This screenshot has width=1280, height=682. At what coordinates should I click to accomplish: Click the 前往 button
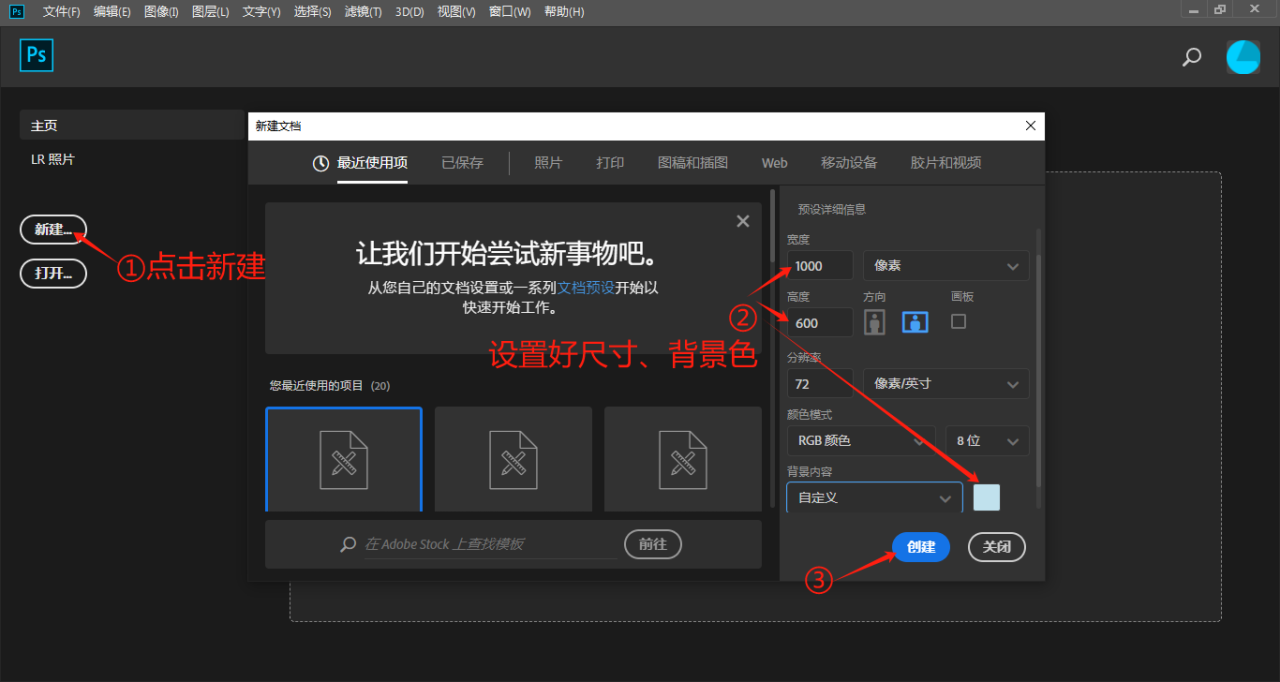coord(653,544)
